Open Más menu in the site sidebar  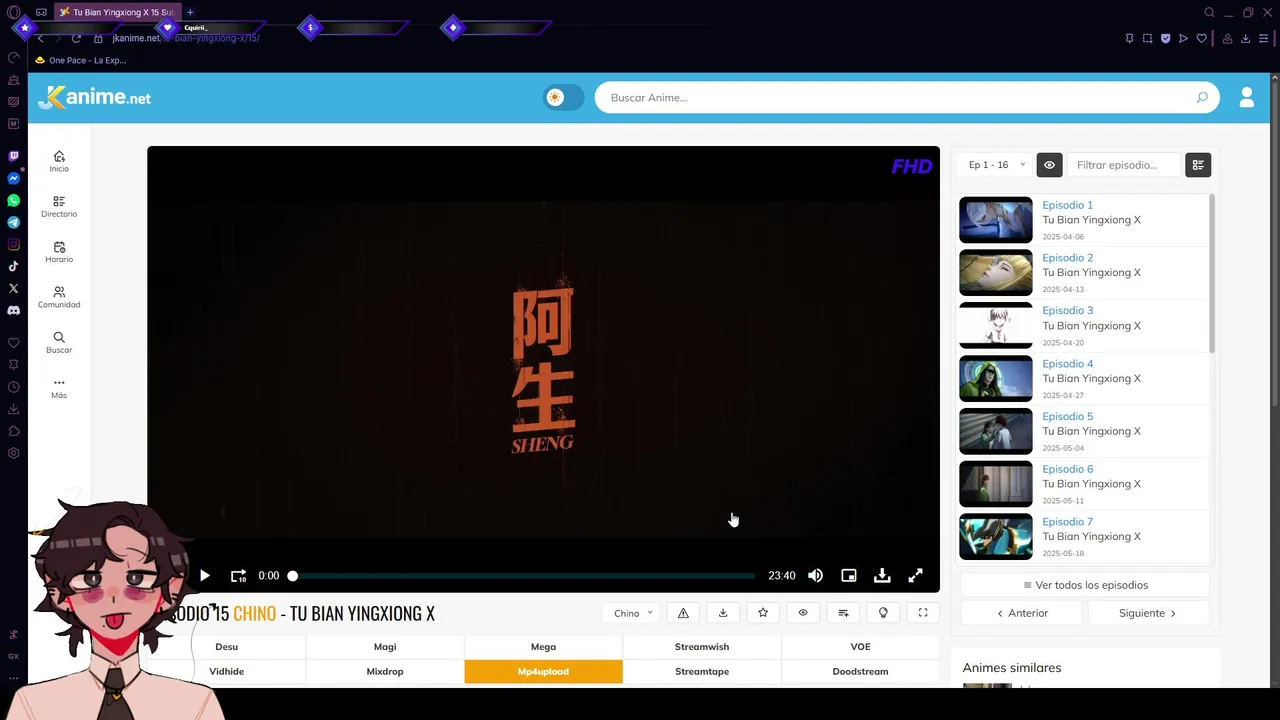click(59, 388)
